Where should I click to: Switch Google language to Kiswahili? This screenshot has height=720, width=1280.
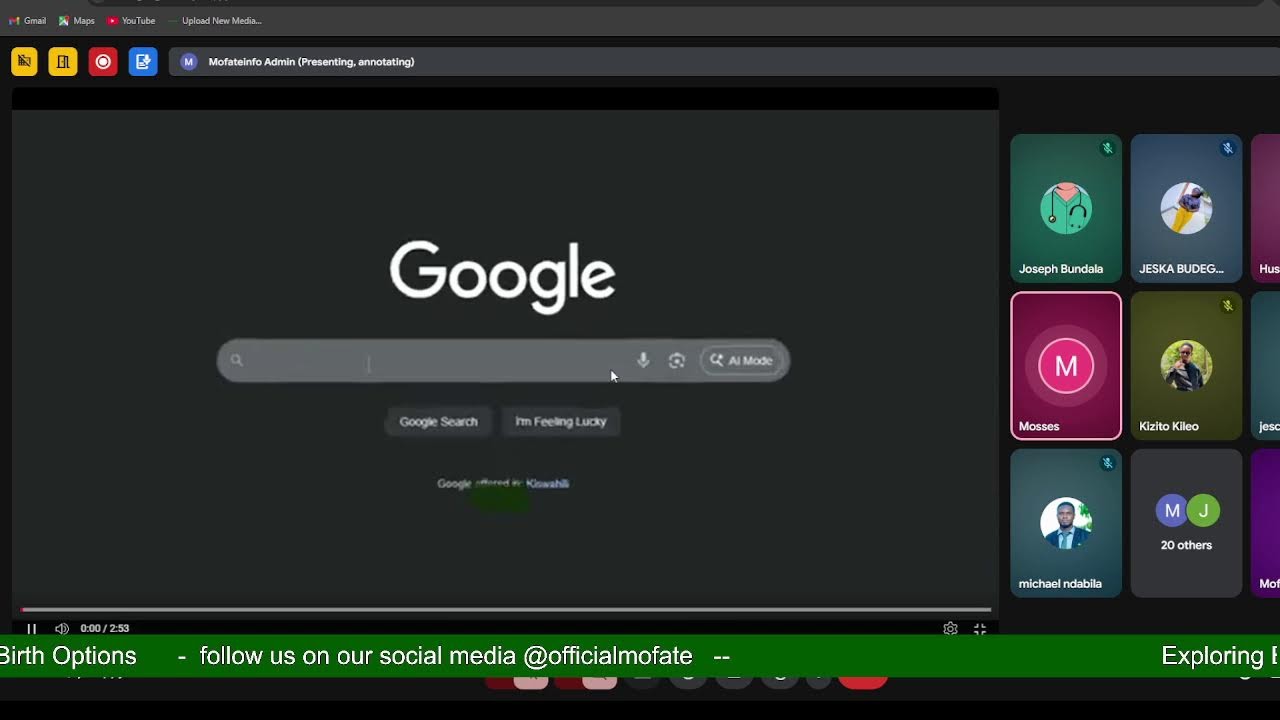coord(547,483)
